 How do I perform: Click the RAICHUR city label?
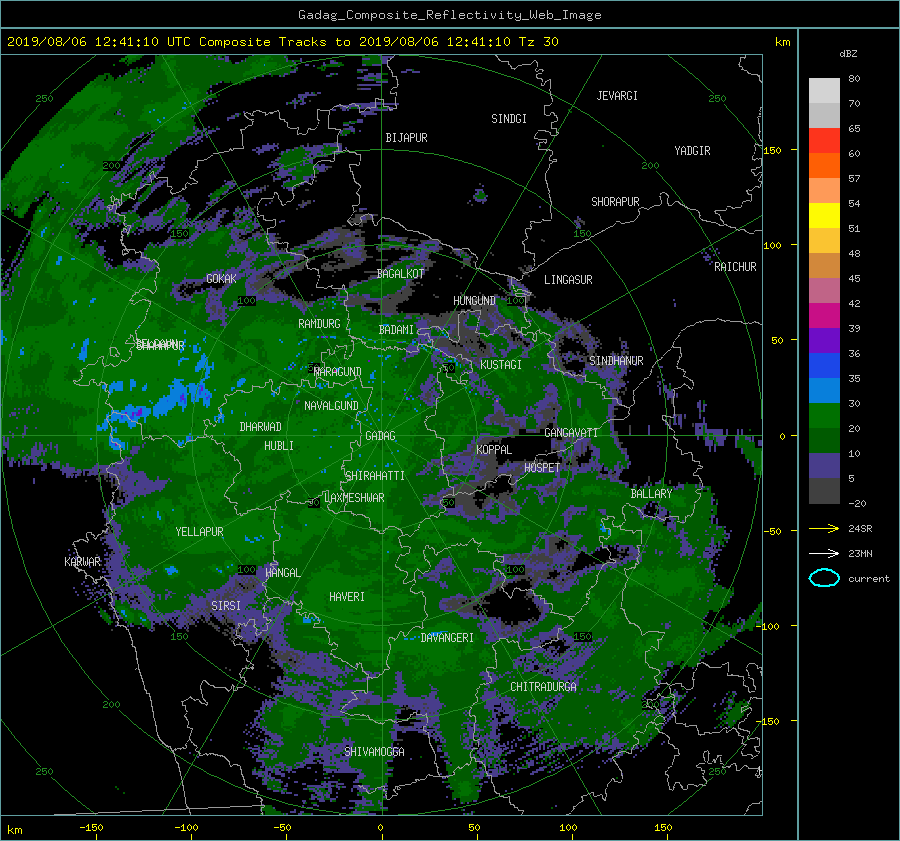735,267
